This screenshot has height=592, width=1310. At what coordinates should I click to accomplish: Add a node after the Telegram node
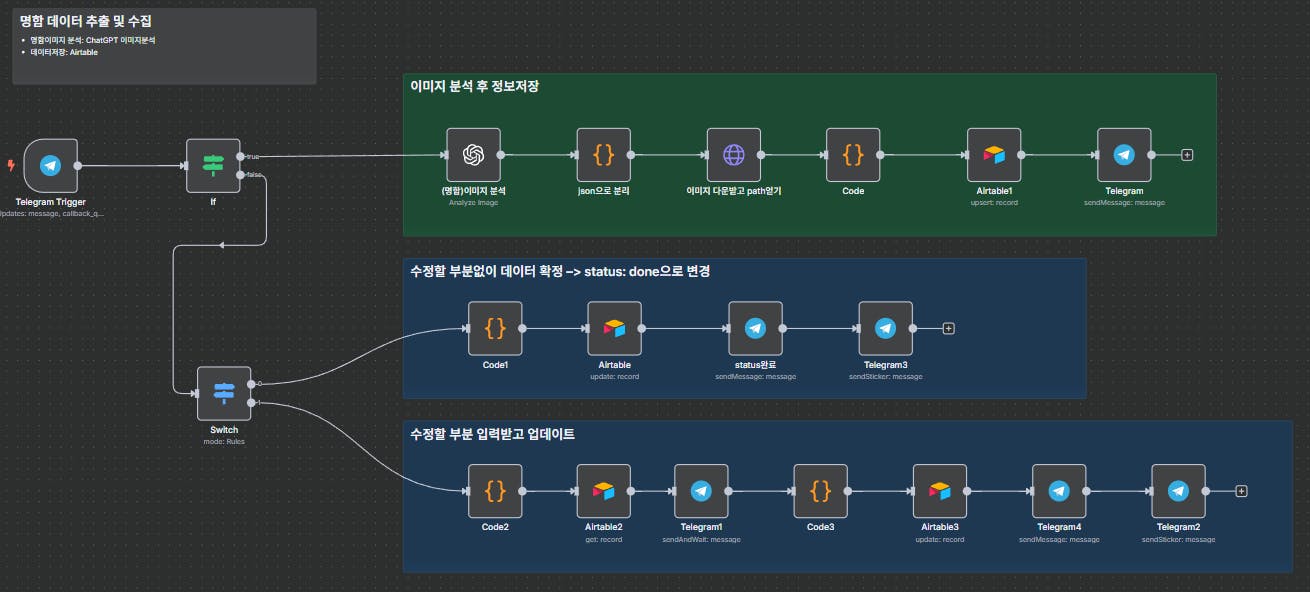(1187, 155)
